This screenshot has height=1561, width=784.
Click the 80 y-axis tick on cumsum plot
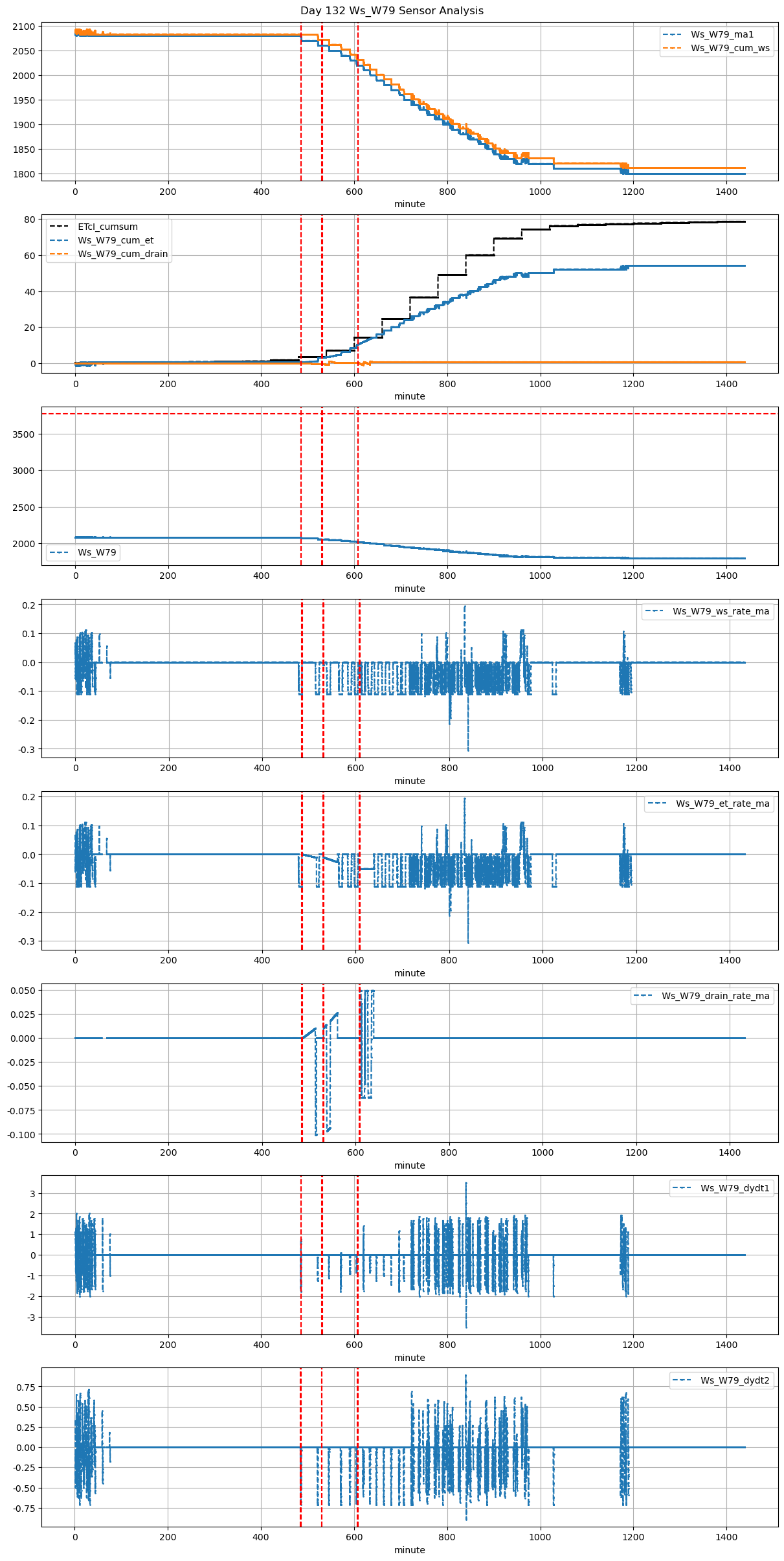[30, 219]
